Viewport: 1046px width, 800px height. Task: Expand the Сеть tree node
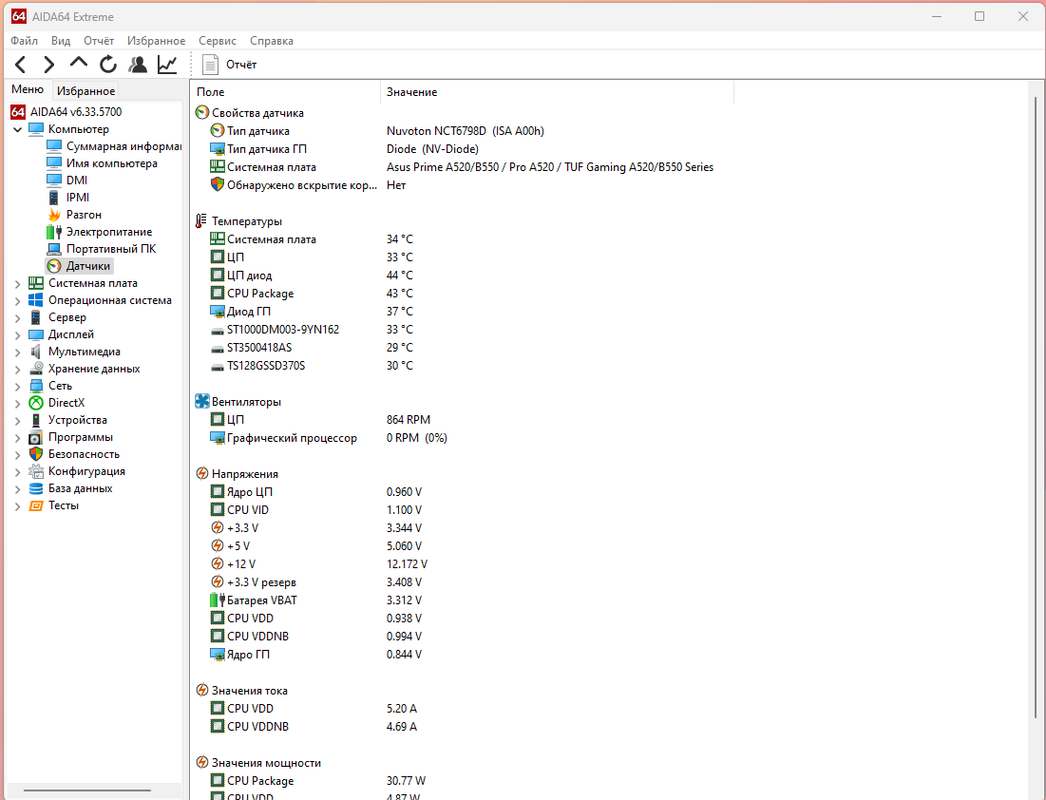(17, 386)
